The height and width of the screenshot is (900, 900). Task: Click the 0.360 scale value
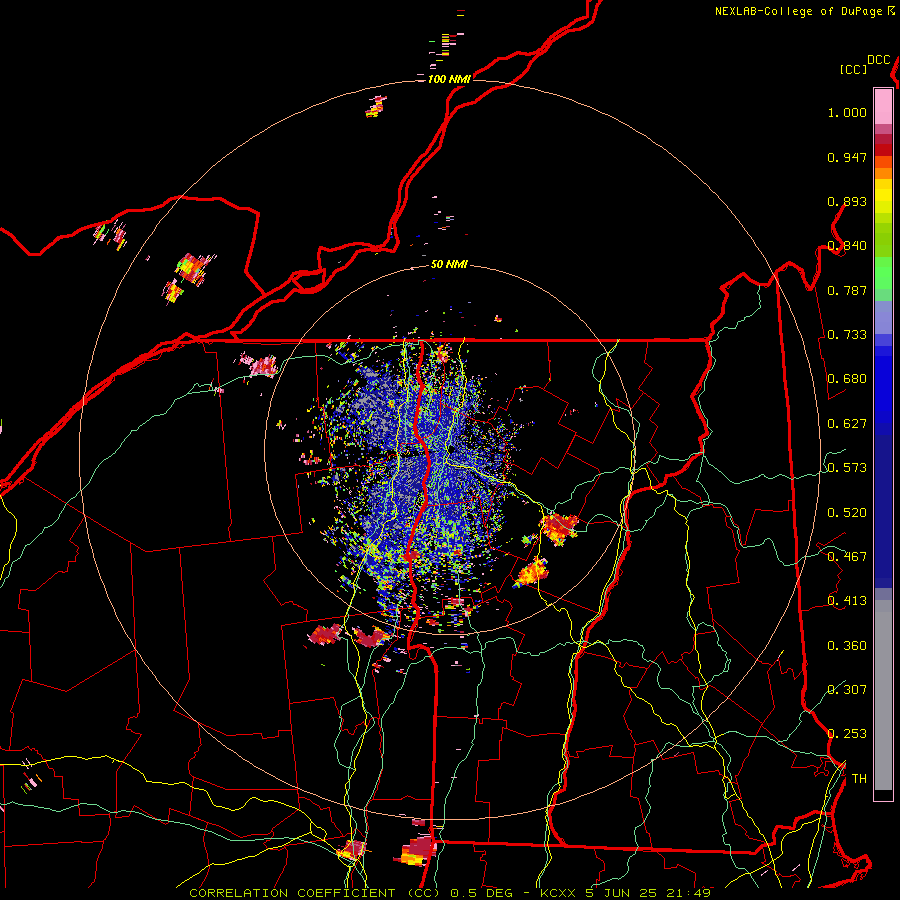[847, 646]
